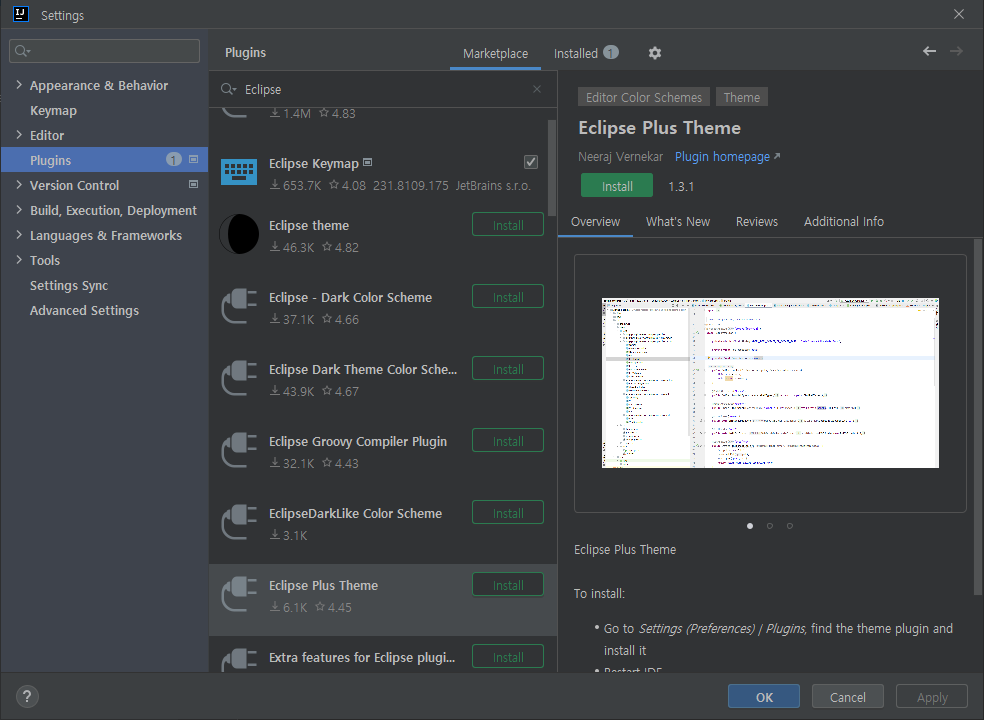
Task: Click the Eclipse Keymap keyboard icon
Action: 238,172
